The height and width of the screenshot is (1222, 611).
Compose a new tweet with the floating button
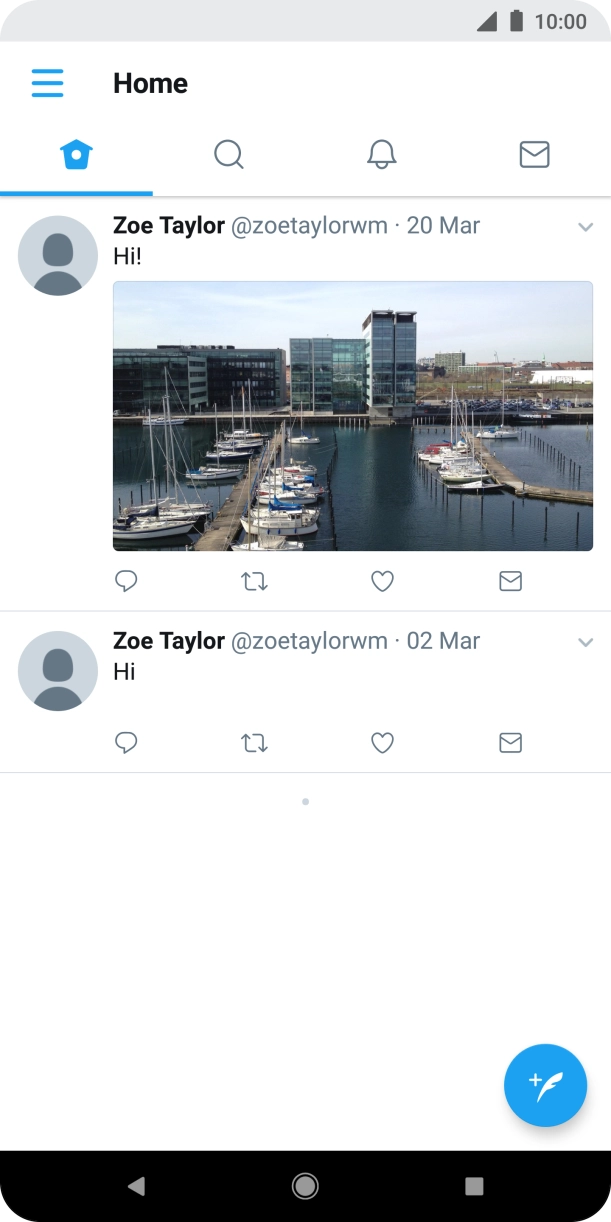(x=545, y=1085)
